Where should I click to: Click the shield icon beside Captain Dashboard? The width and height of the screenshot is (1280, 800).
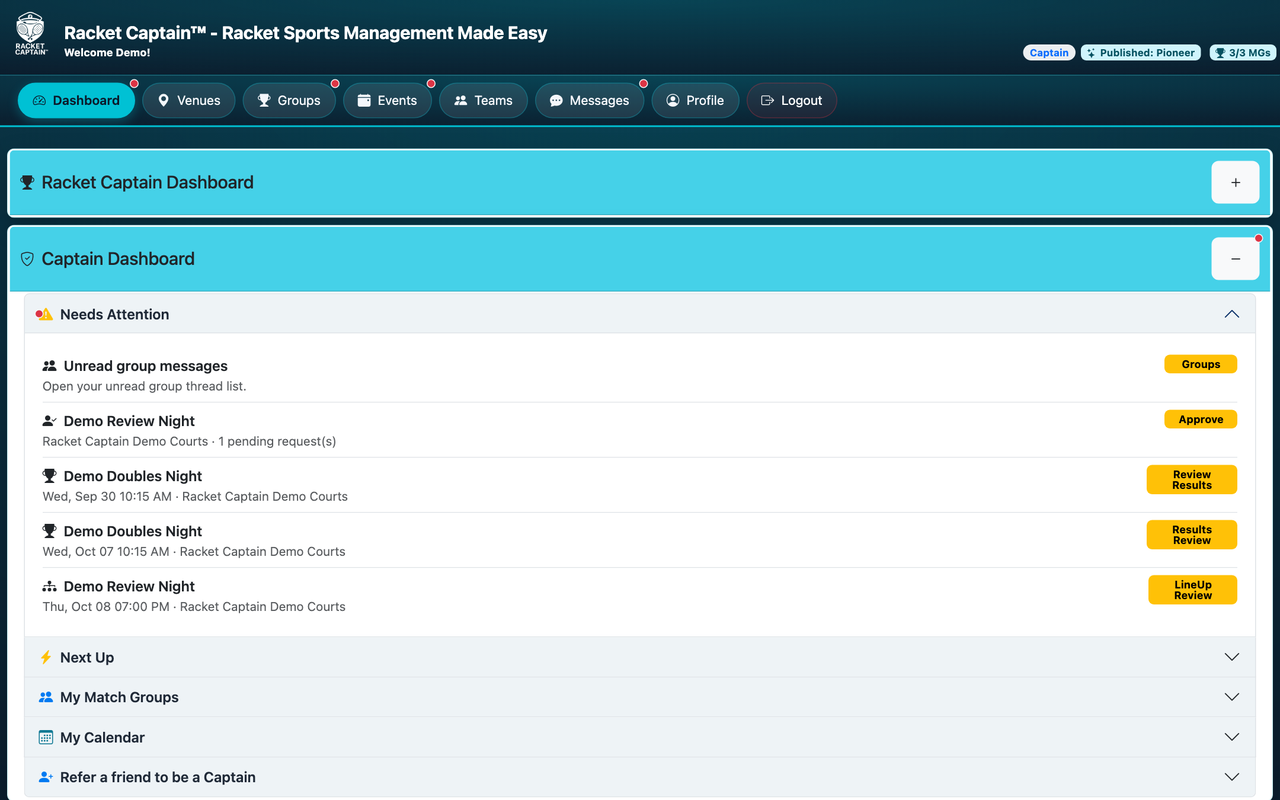point(27,259)
